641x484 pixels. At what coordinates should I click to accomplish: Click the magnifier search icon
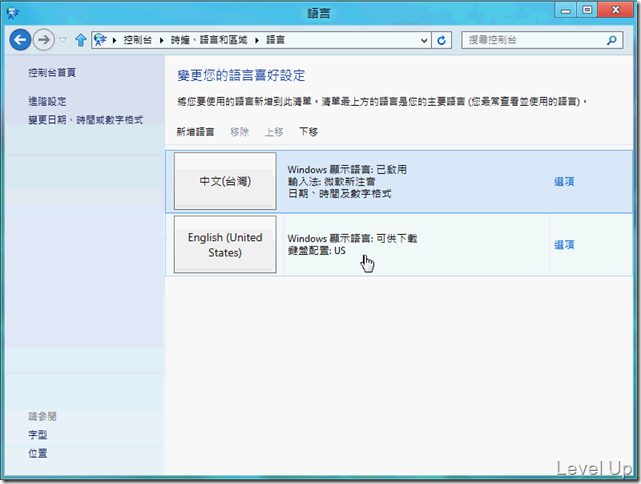(x=612, y=40)
